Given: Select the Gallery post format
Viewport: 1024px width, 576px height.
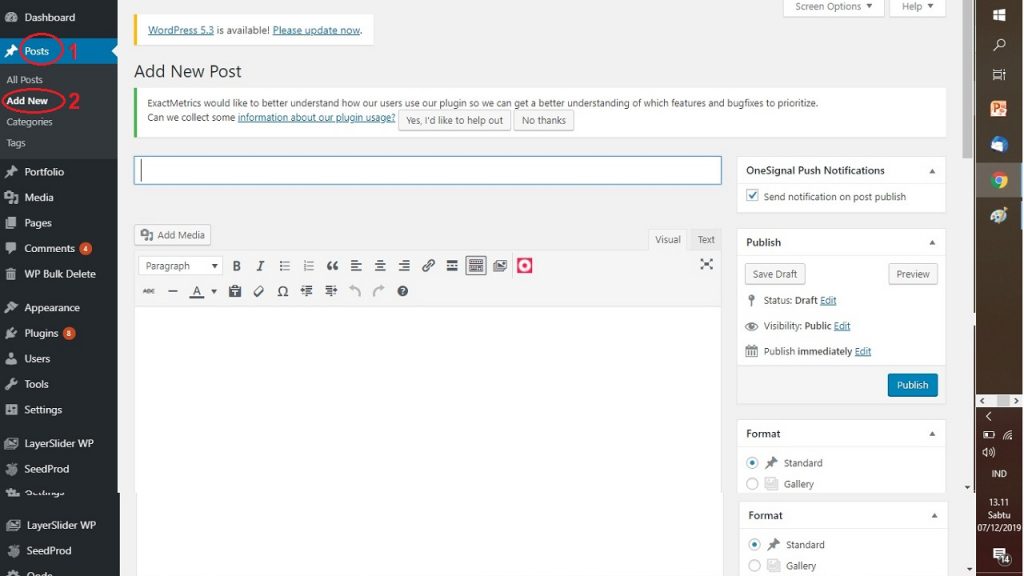Looking at the screenshot, I should [752, 484].
